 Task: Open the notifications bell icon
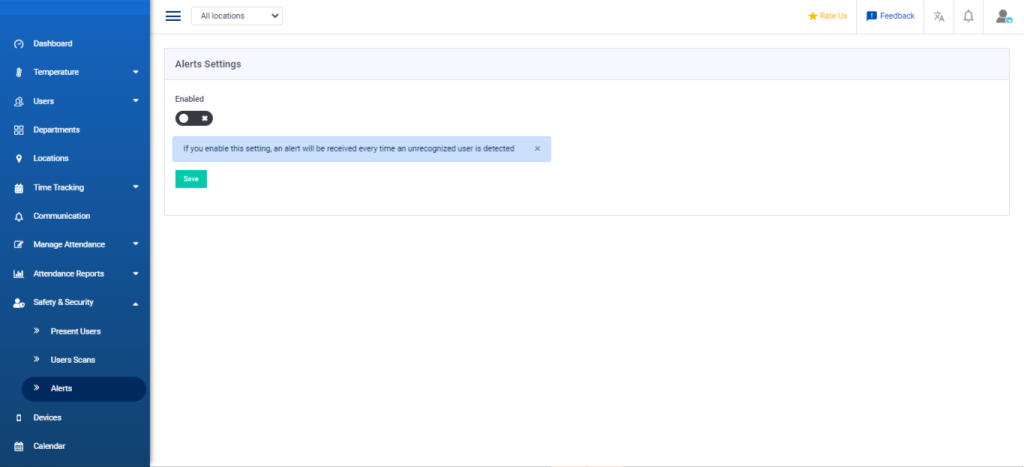pyautogui.click(x=968, y=16)
